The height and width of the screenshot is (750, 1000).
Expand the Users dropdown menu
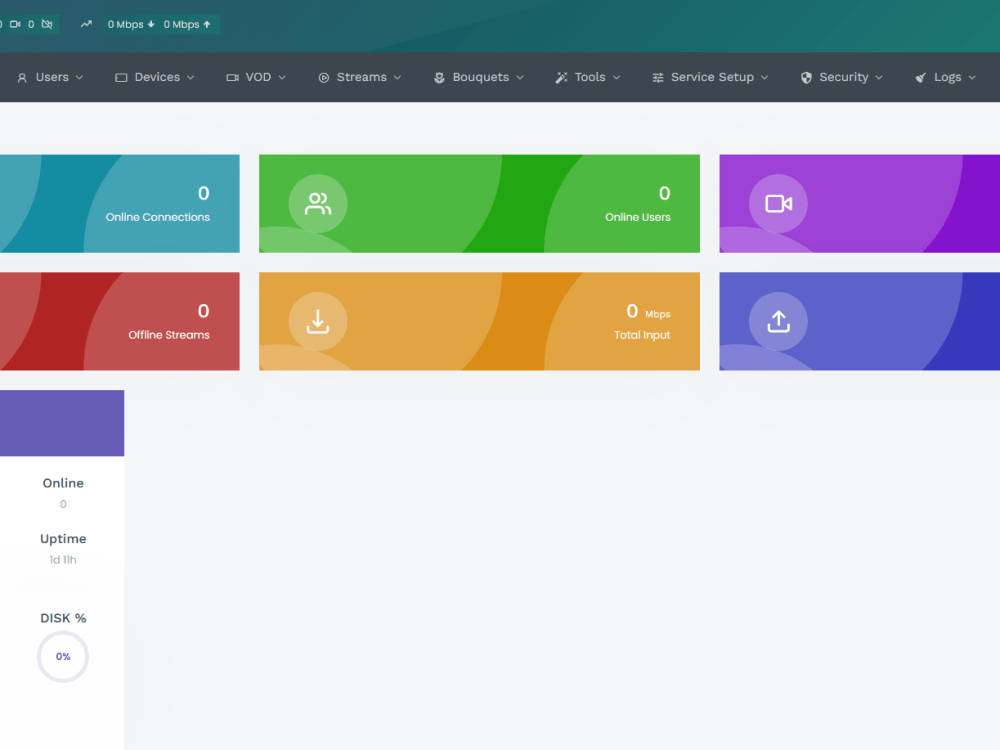click(49, 77)
